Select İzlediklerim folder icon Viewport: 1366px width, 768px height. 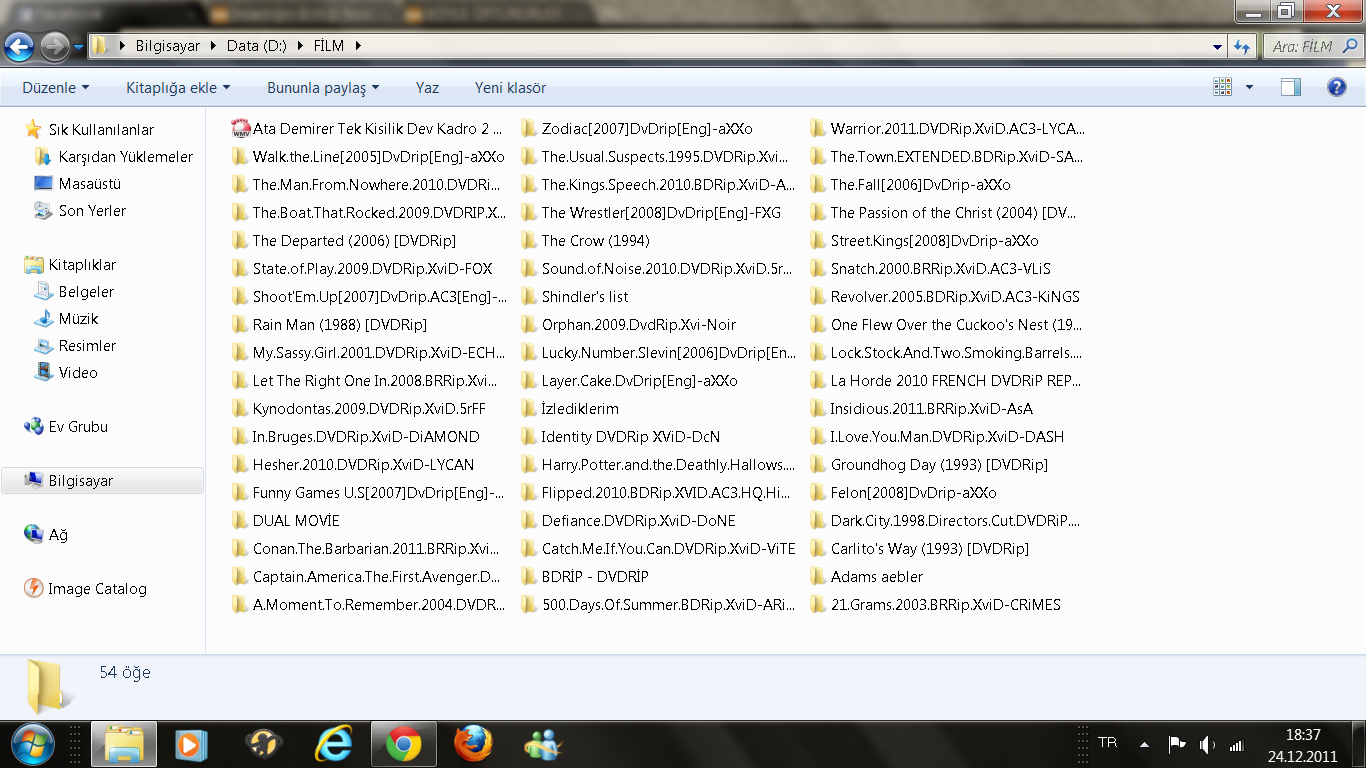click(x=529, y=409)
